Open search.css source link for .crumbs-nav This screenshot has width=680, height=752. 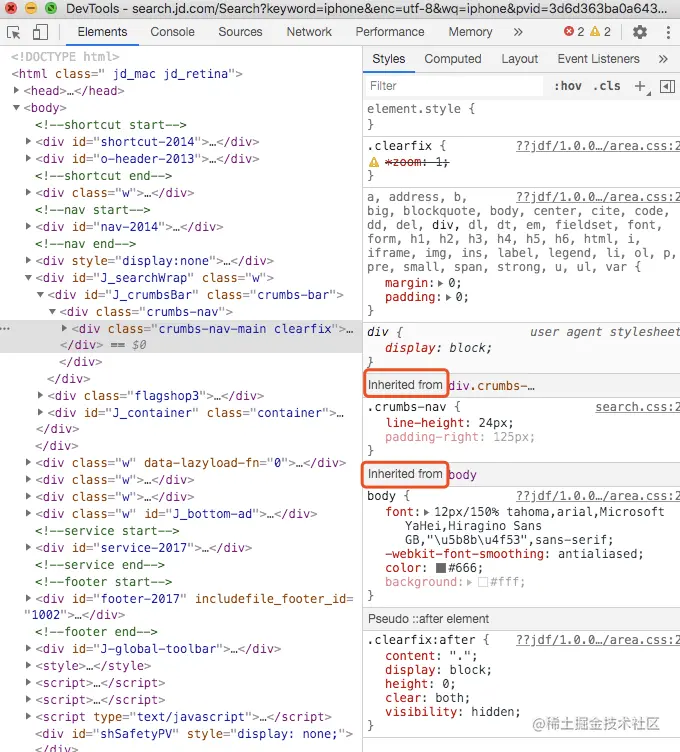point(637,407)
